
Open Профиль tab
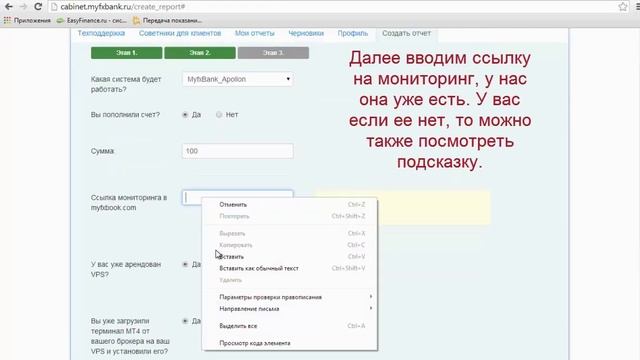(x=353, y=33)
